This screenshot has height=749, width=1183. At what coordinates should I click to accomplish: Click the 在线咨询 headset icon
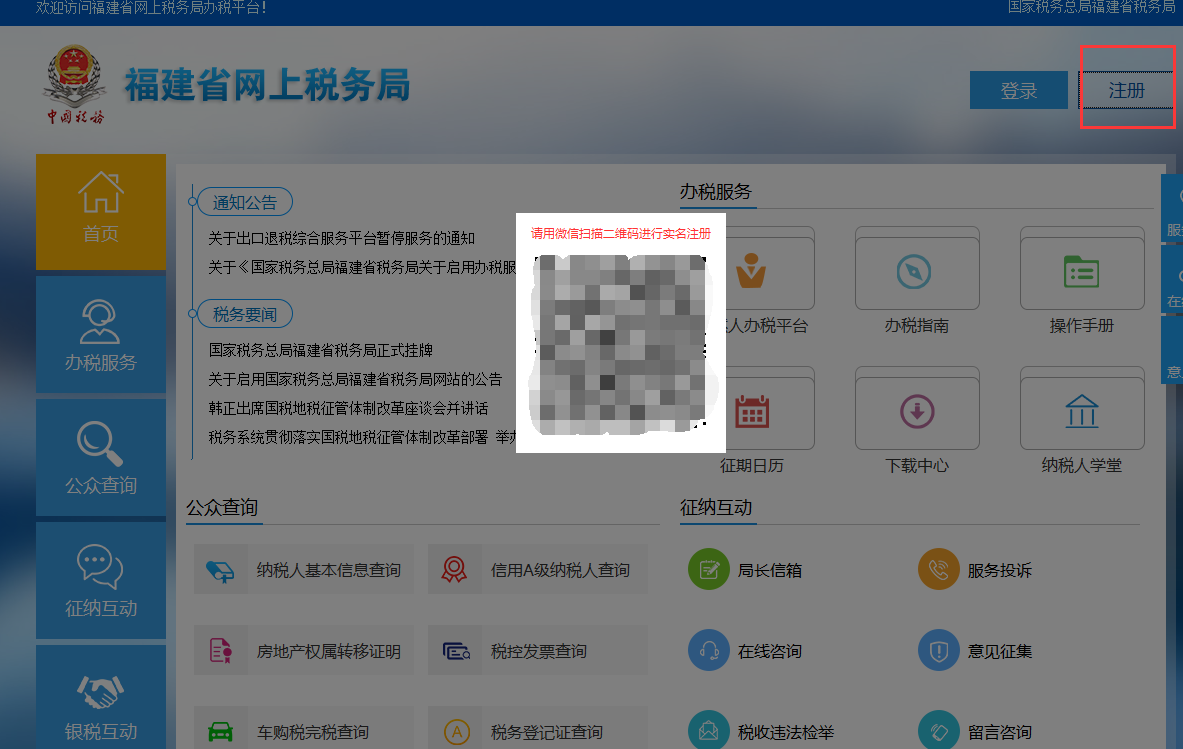tap(708, 650)
